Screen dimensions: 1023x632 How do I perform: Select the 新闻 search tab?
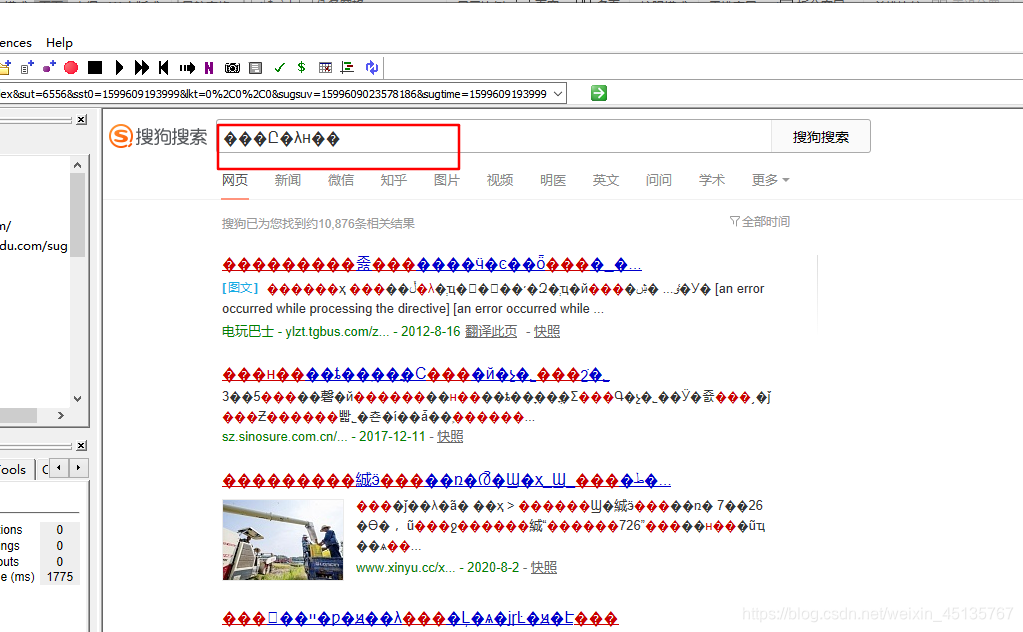click(288, 180)
